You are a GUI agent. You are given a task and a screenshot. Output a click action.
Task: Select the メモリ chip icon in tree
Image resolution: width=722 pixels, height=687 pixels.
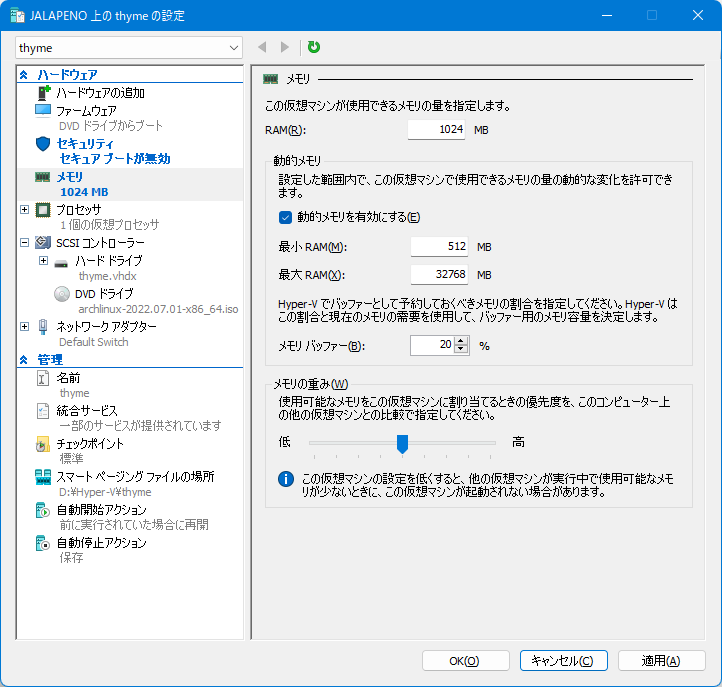coord(42,177)
